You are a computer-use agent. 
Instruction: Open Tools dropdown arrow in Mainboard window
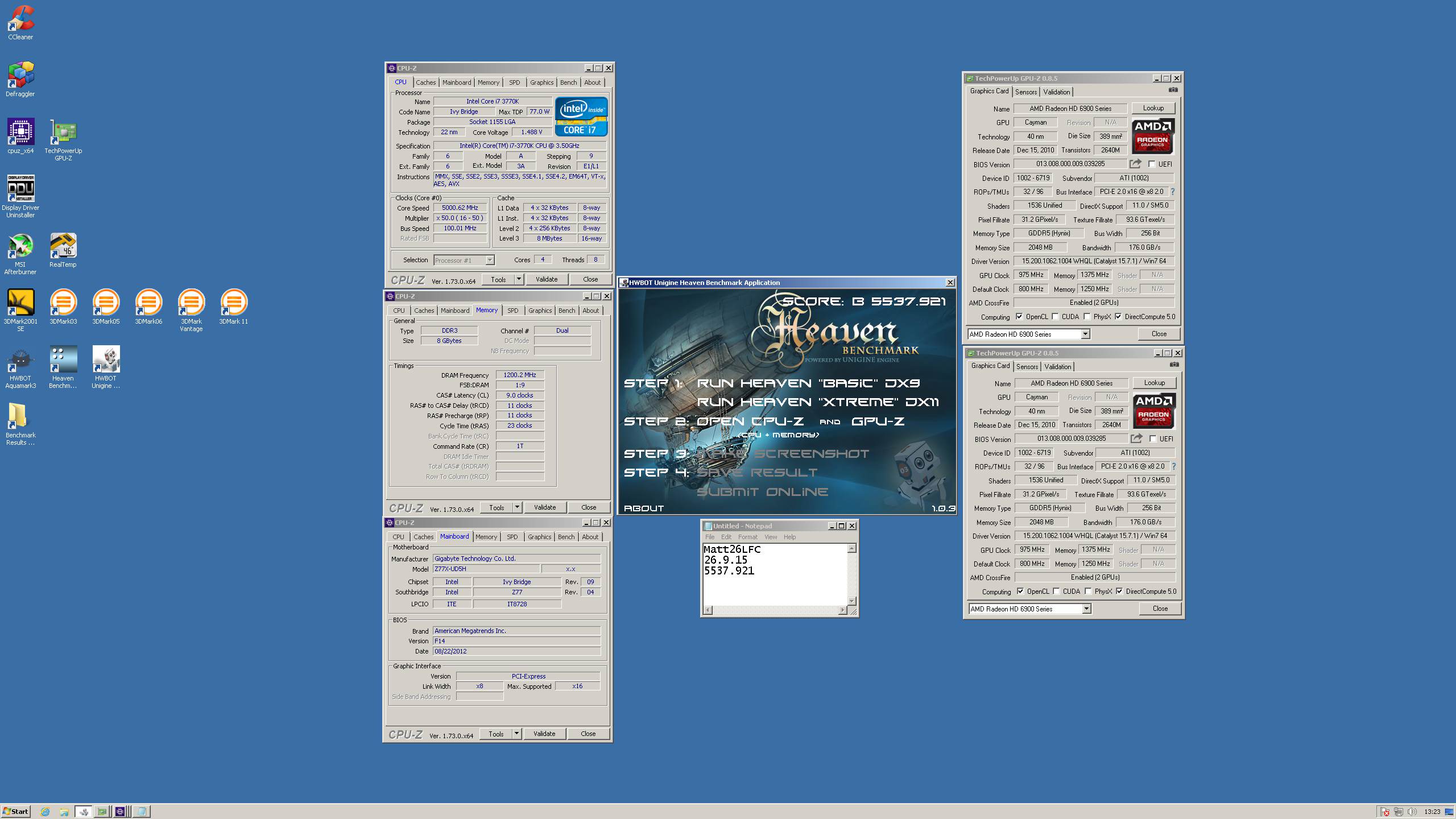(516, 734)
